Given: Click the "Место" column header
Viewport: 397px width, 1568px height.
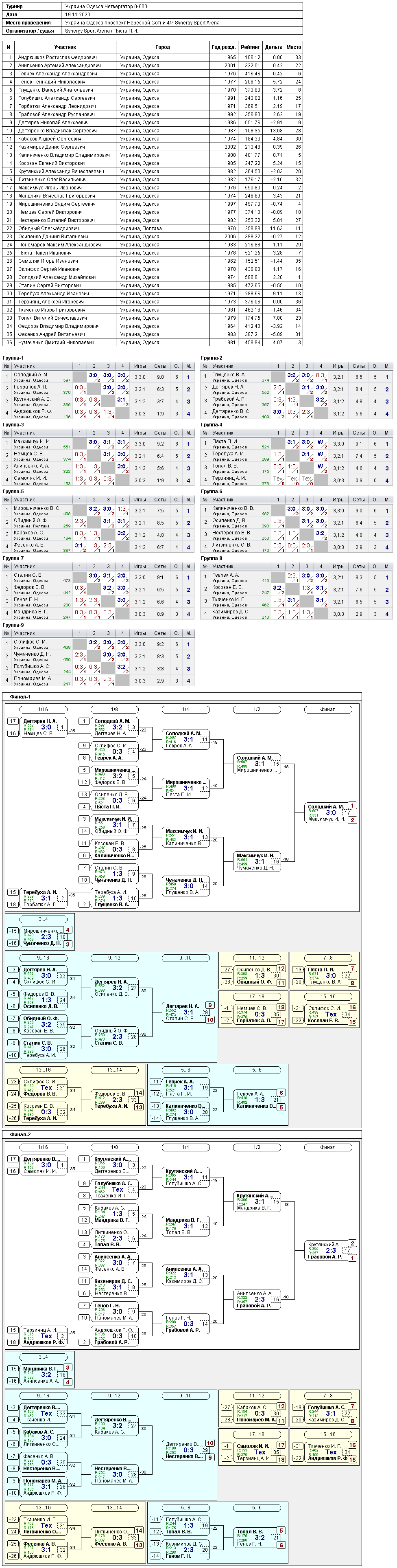Looking at the screenshot, I should (294, 47).
